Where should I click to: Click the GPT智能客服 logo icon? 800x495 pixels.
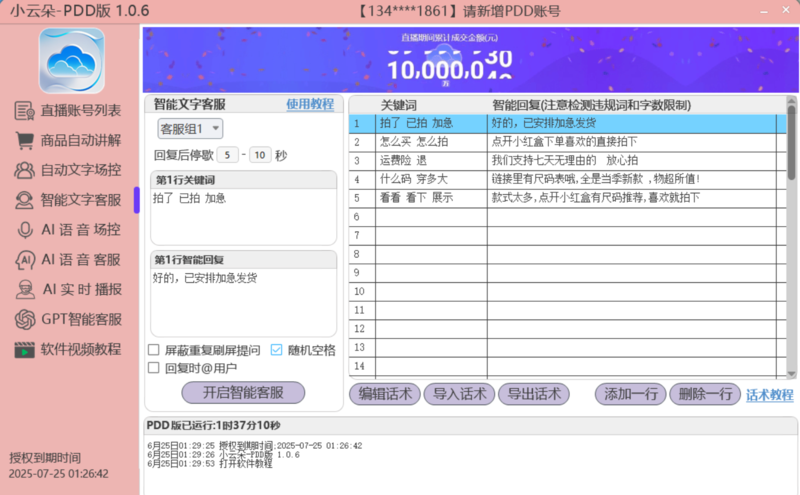(25, 319)
